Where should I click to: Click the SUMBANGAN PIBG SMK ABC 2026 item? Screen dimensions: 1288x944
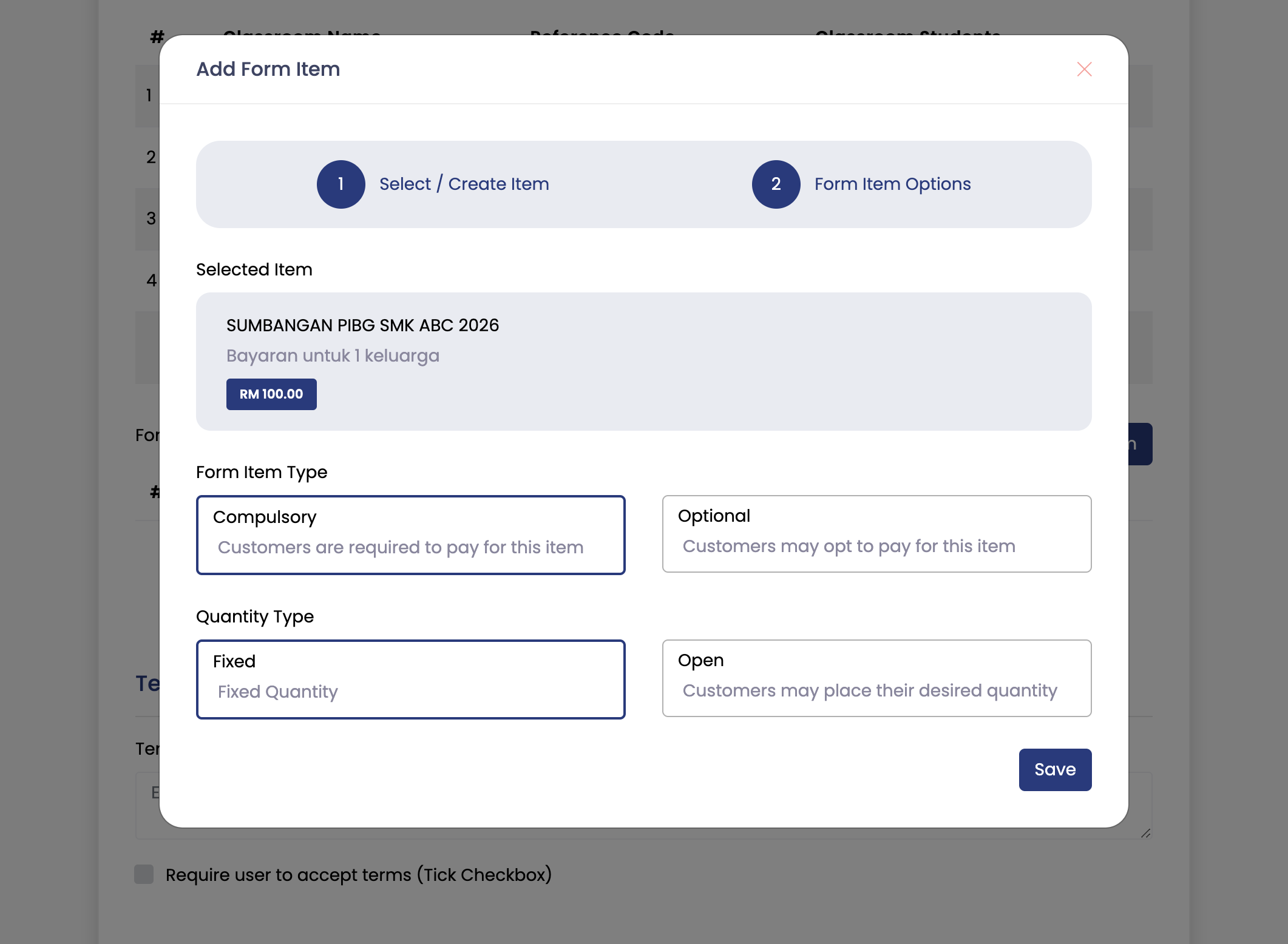(362, 326)
